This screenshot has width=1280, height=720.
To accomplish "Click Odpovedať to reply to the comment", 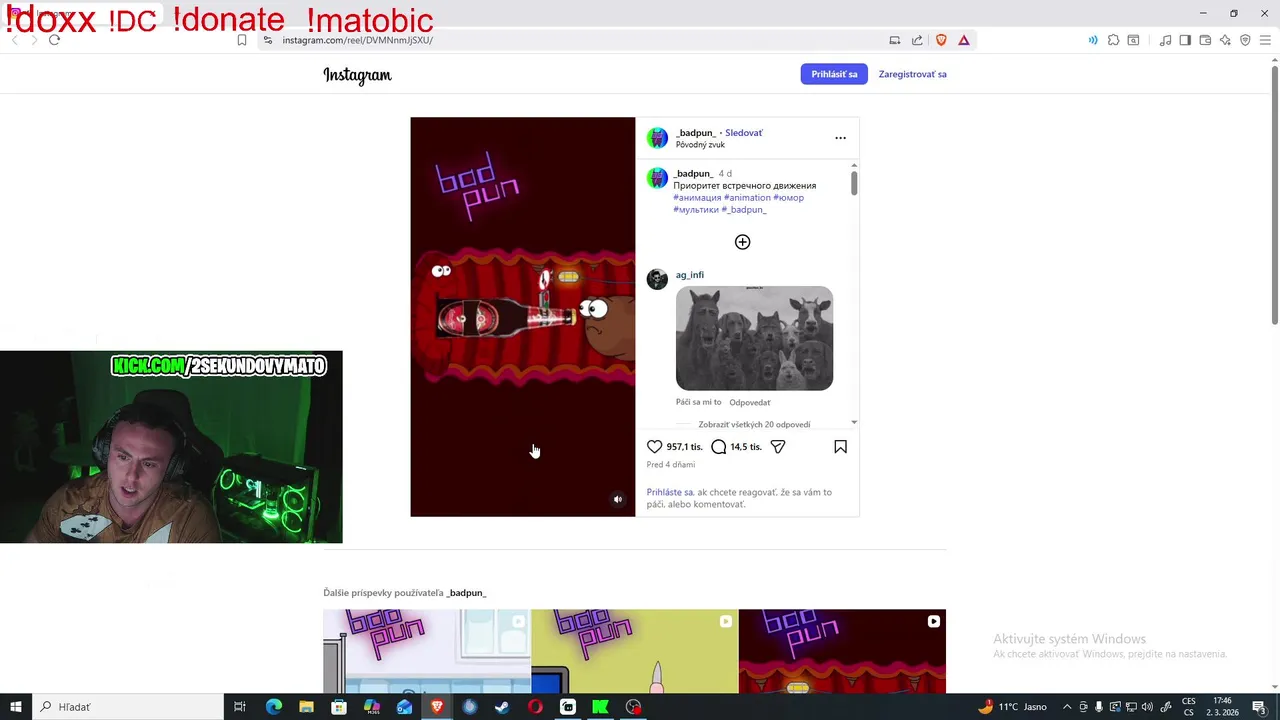I will (x=750, y=402).
